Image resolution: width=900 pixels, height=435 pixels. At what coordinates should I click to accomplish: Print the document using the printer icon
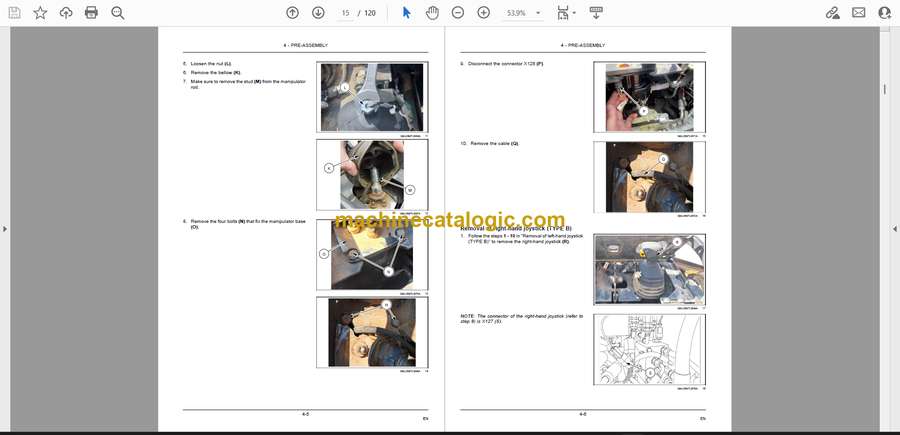(x=91, y=13)
